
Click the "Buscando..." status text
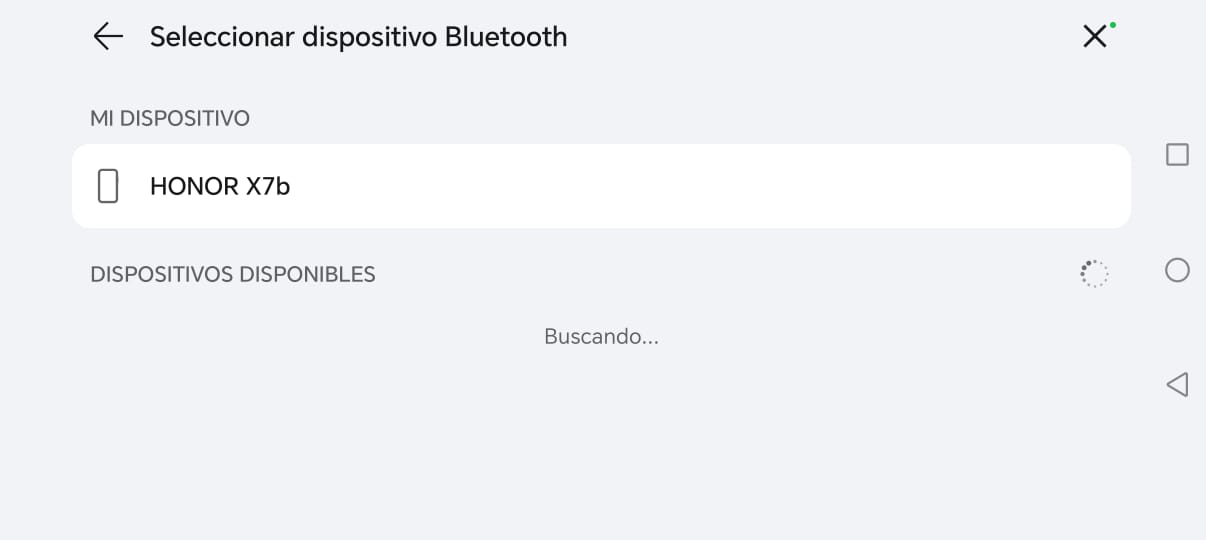pos(601,337)
